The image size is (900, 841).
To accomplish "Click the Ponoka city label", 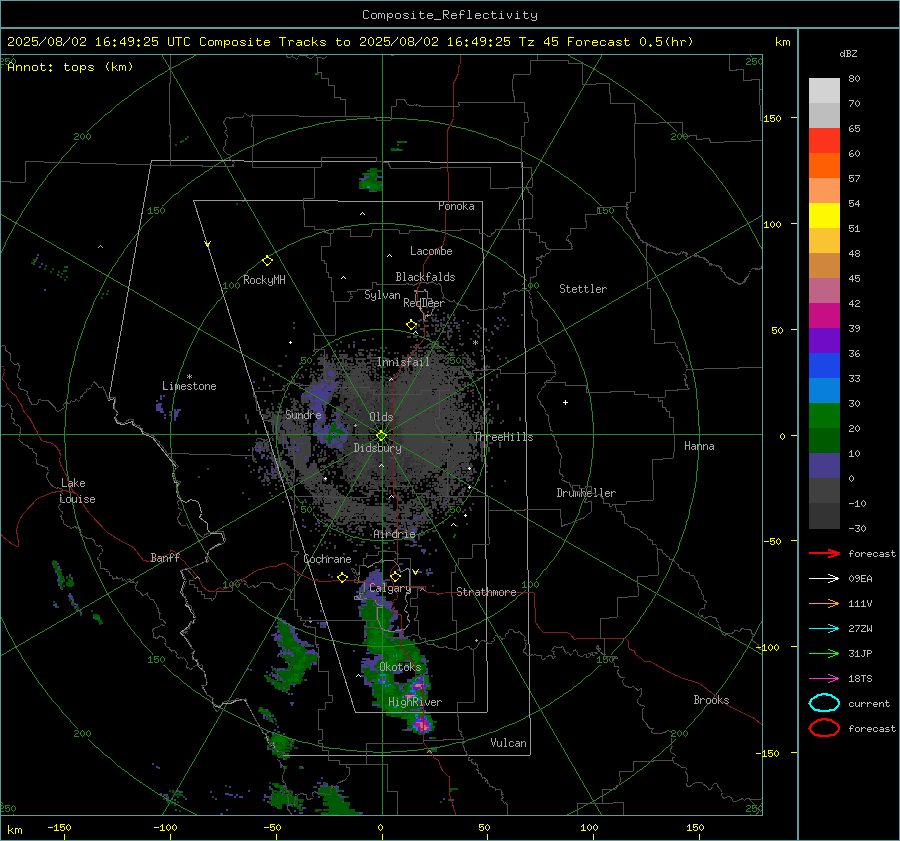I will [456, 206].
